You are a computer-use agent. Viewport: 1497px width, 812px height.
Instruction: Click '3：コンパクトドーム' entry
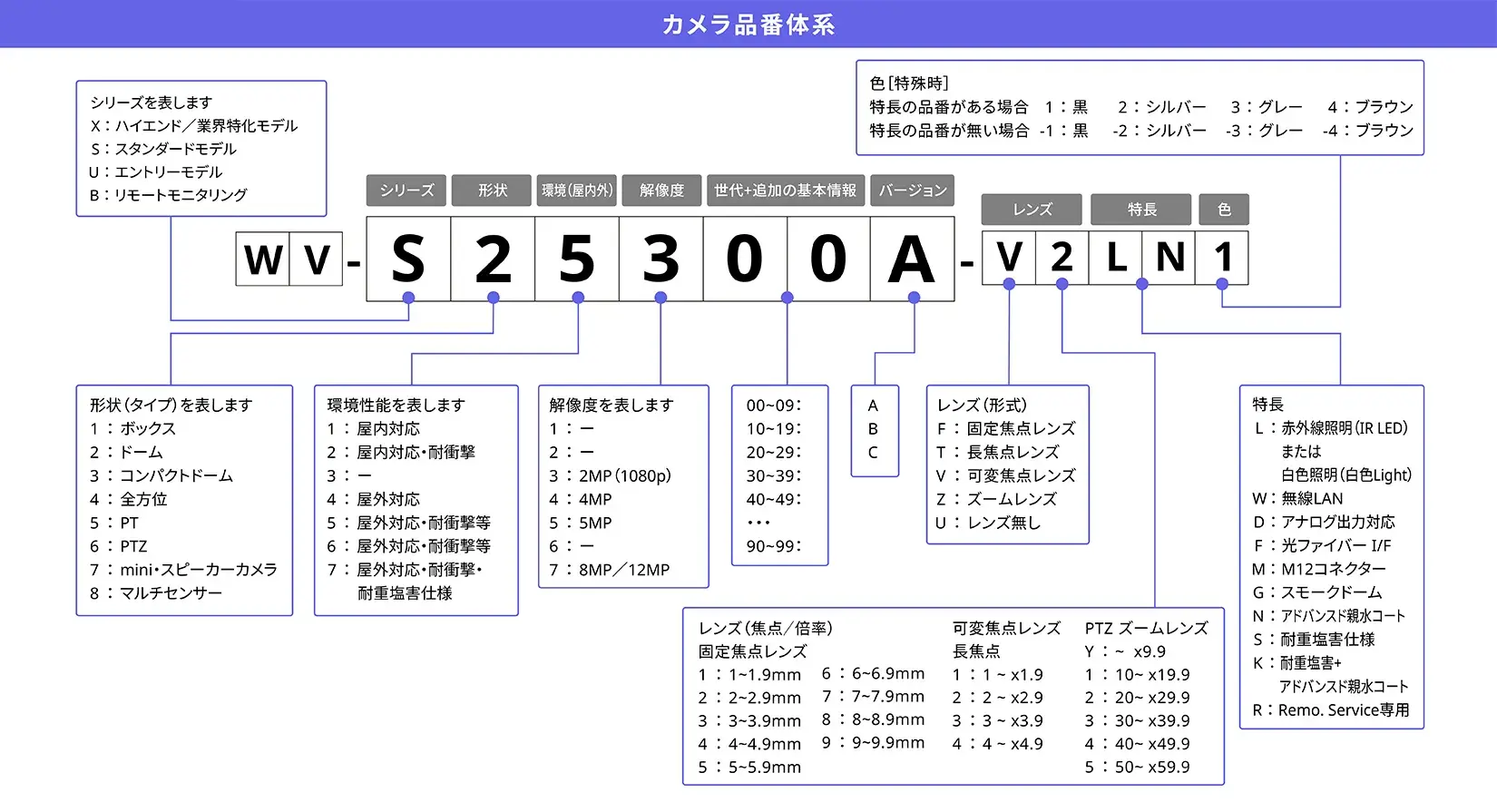click(x=161, y=475)
